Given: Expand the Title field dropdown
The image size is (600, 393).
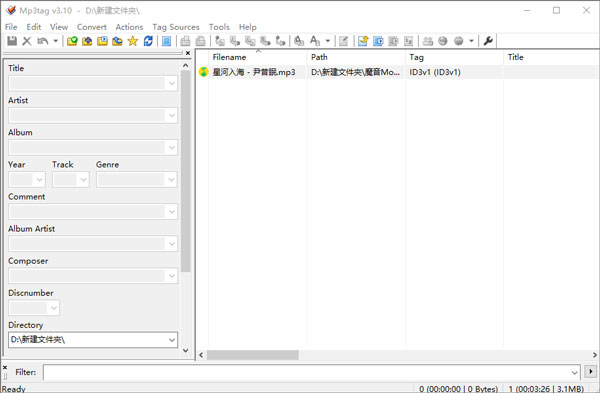Looking at the screenshot, I should [x=172, y=83].
